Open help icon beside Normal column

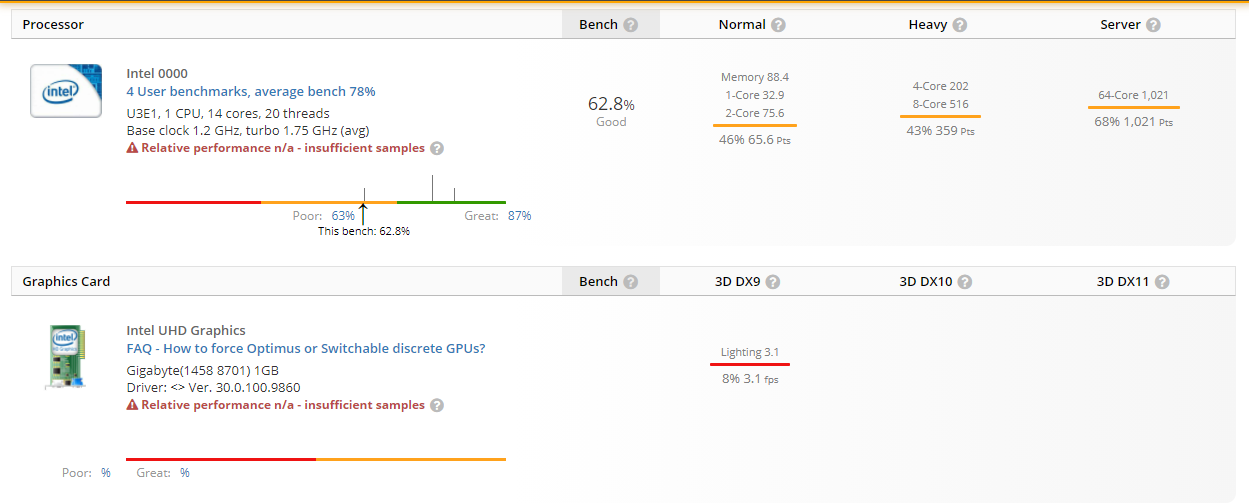[x=778, y=25]
